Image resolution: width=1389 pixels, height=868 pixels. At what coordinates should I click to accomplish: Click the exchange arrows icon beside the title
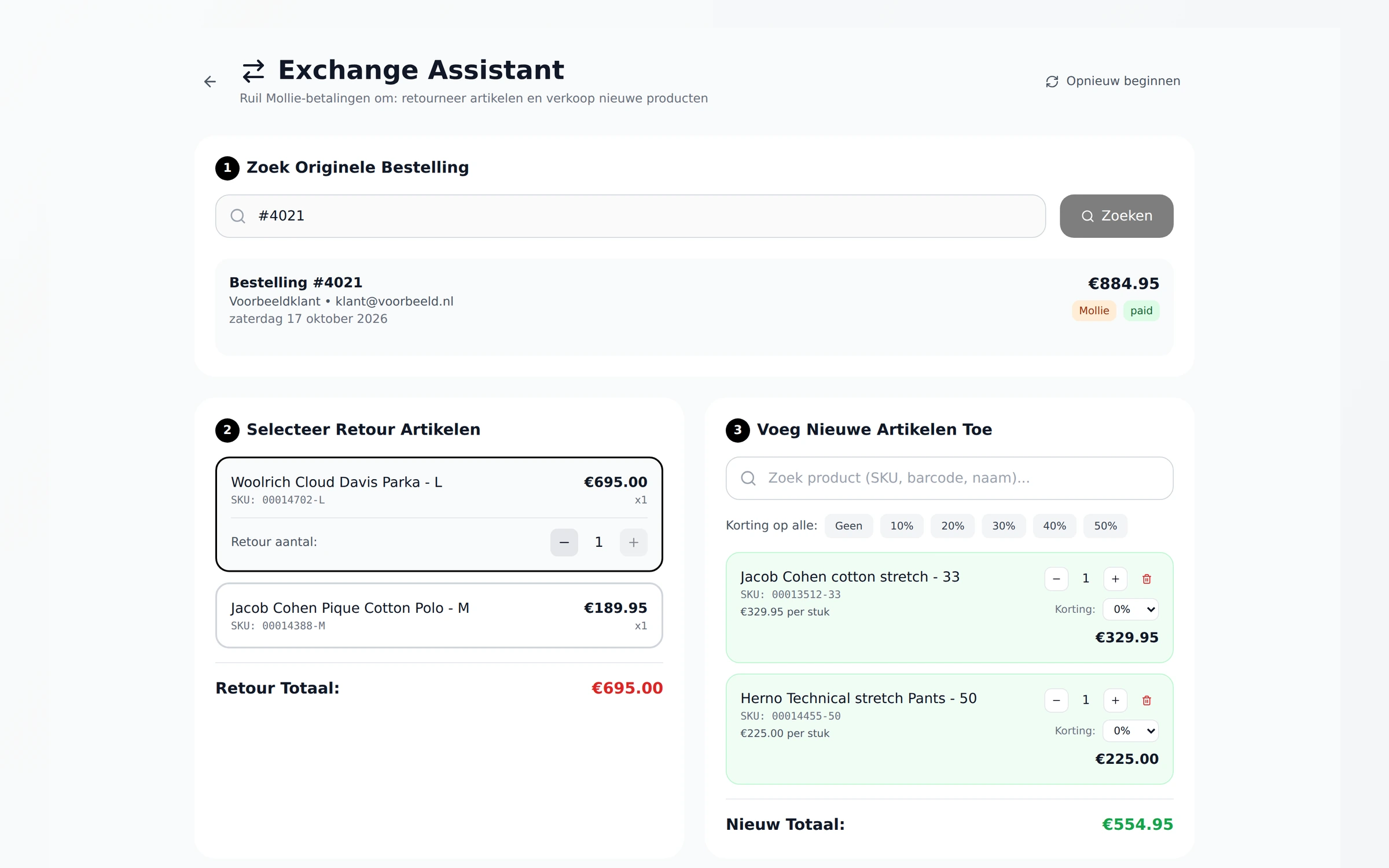click(x=253, y=71)
